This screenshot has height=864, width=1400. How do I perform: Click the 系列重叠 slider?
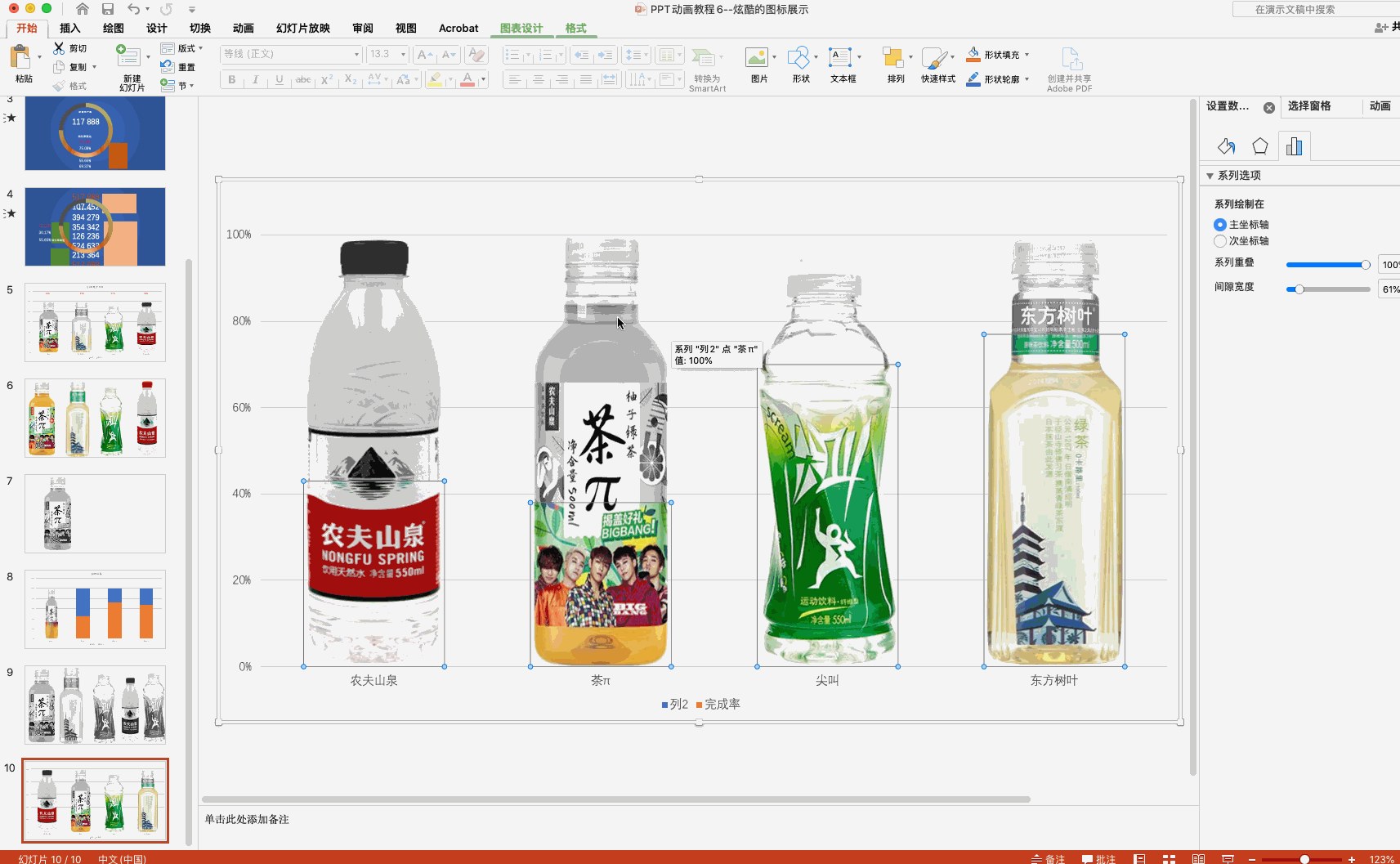[x=1328, y=265]
